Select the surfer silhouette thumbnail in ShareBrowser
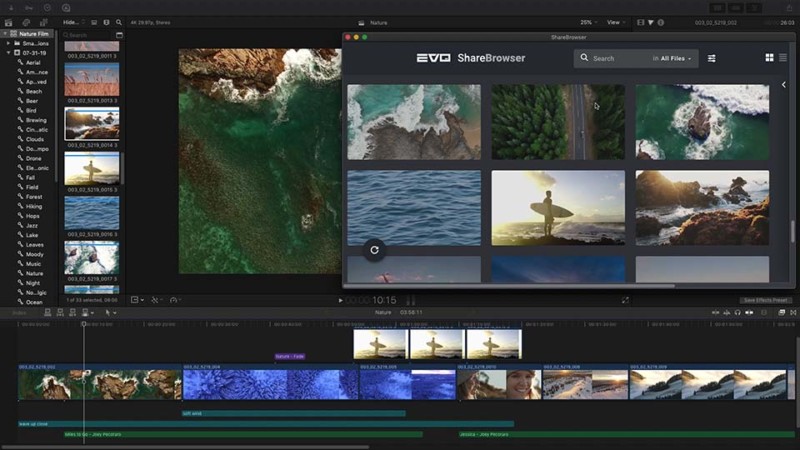Screen dimensions: 800x450 [558, 208]
